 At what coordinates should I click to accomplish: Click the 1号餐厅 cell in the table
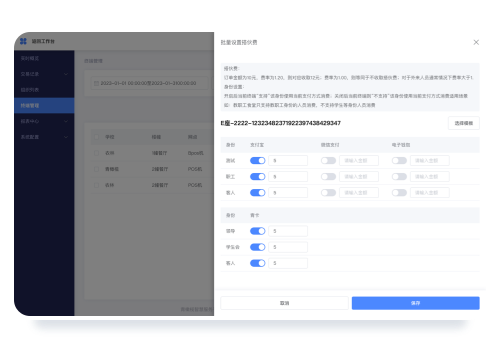[159, 153]
